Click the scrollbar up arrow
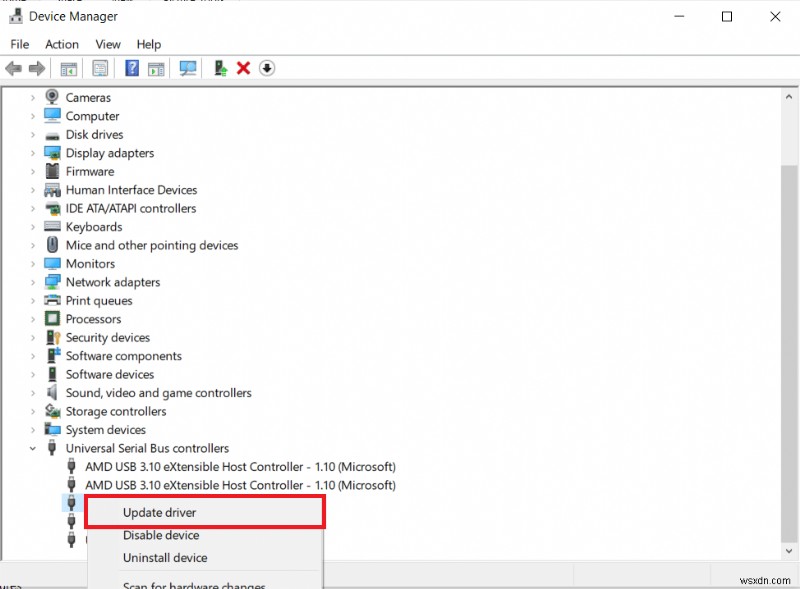800x589 pixels. (789, 96)
